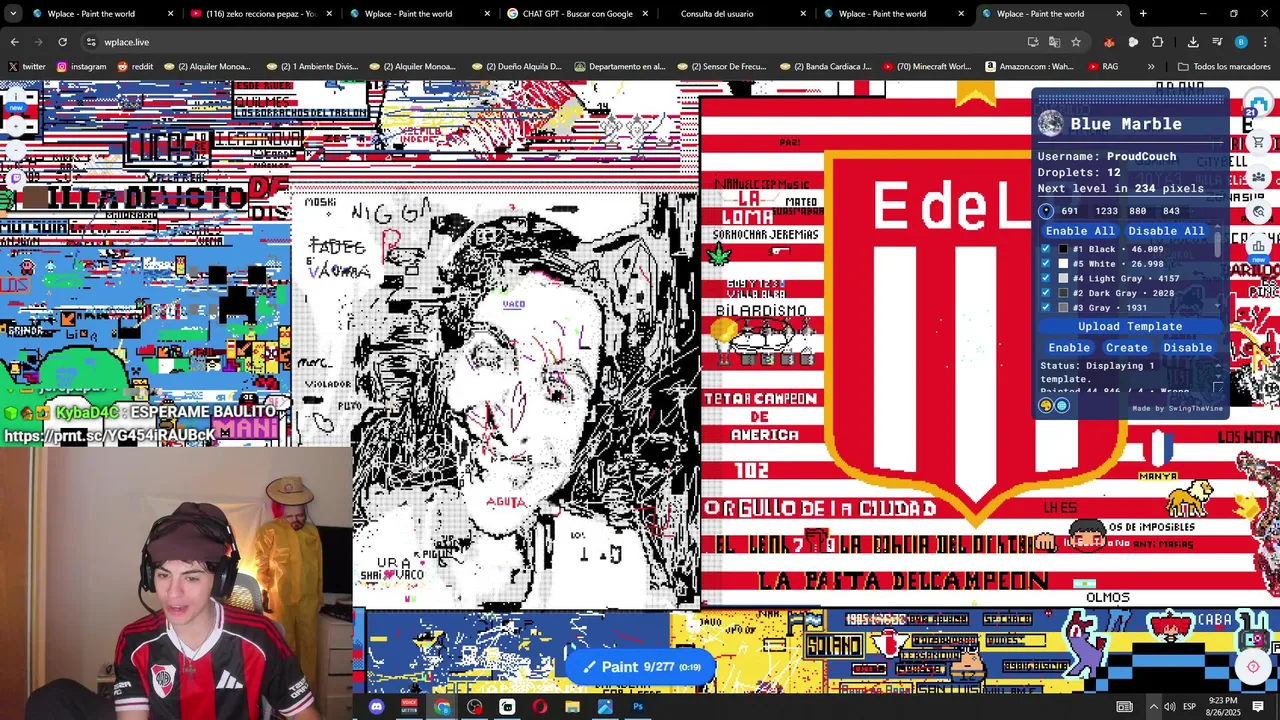Click the Blue Marble palette icon

coord(1046,406)
